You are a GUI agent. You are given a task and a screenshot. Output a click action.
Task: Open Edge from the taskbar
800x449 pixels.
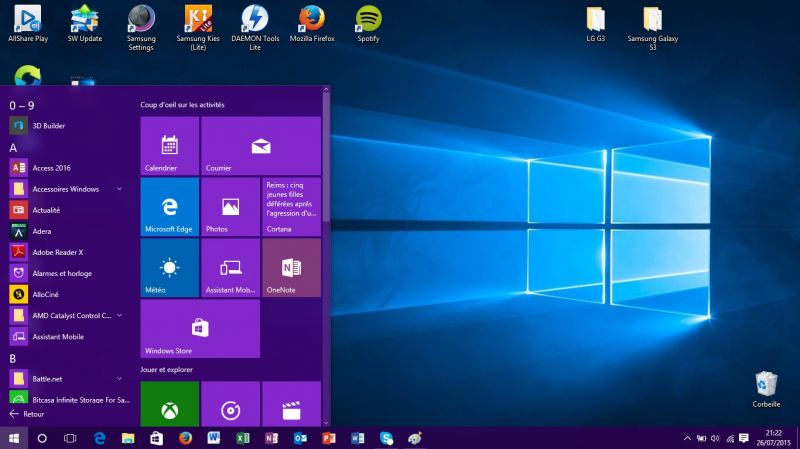pos(99,438)
